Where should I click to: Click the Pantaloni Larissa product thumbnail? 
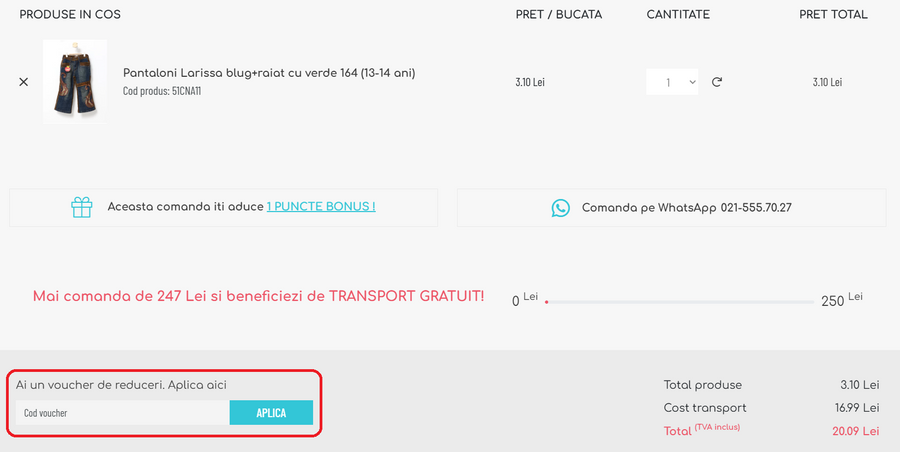(x=74, y=82)
